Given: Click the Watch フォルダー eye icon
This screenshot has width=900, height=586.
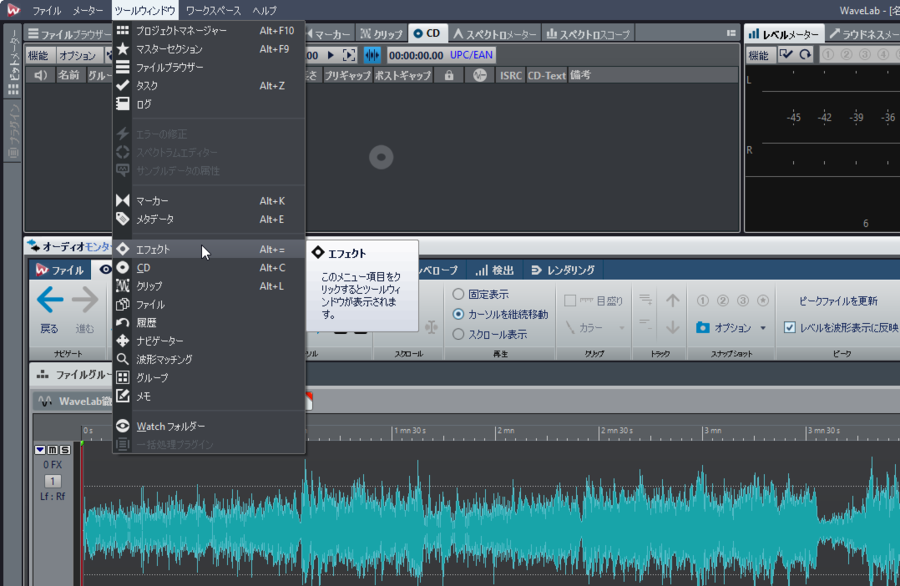Looking at the screenshot, I should [x=122, y=426].
